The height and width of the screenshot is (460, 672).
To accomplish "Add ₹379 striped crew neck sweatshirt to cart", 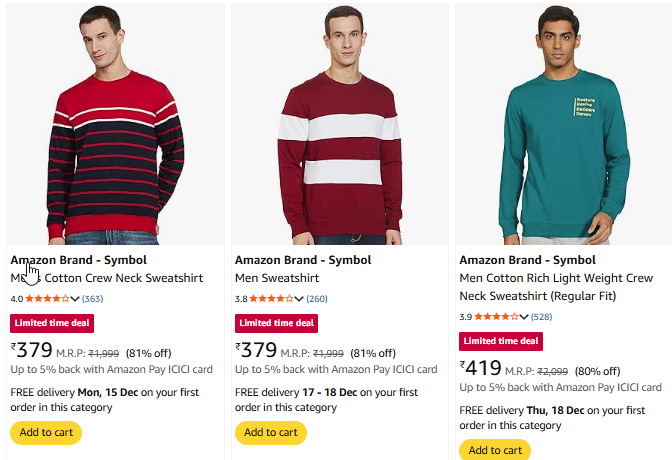I will [x=46, y=433].
